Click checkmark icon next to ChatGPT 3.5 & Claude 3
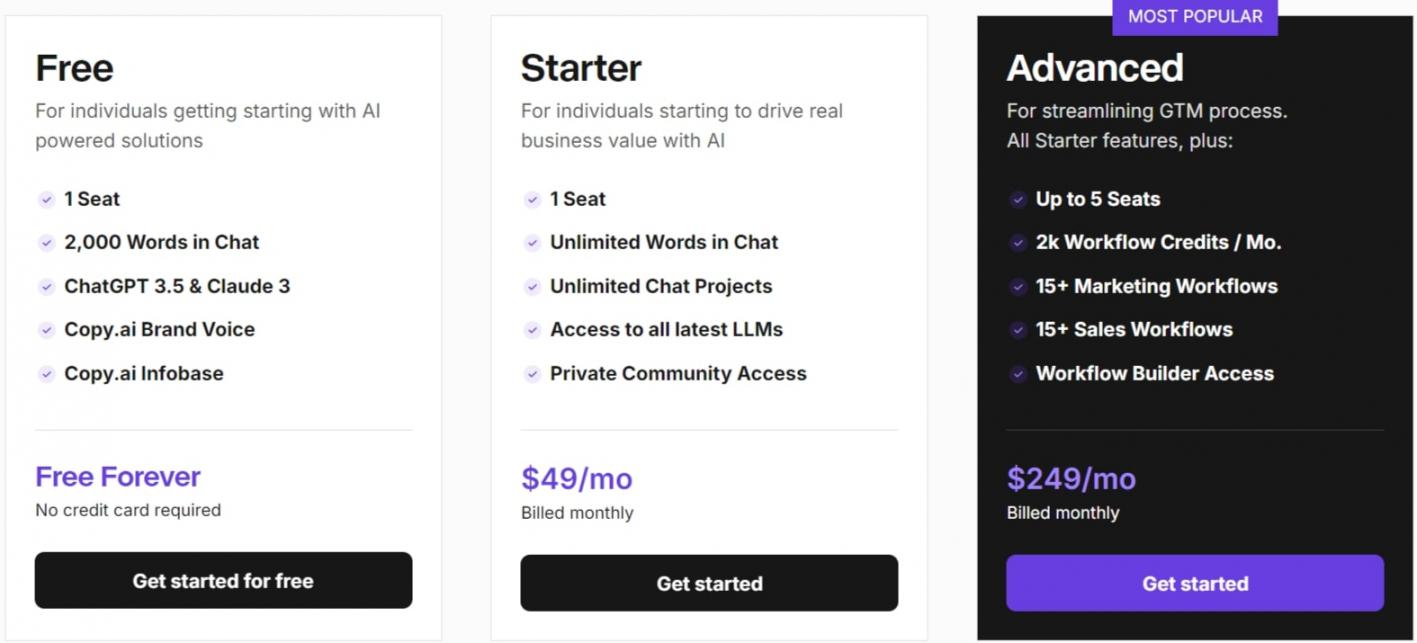This screenshot has width=1417, height=643. pyautogui.click(x=46, y=287)
